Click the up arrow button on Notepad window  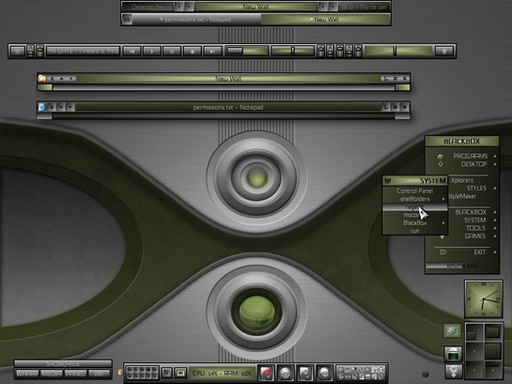(61, 107)
